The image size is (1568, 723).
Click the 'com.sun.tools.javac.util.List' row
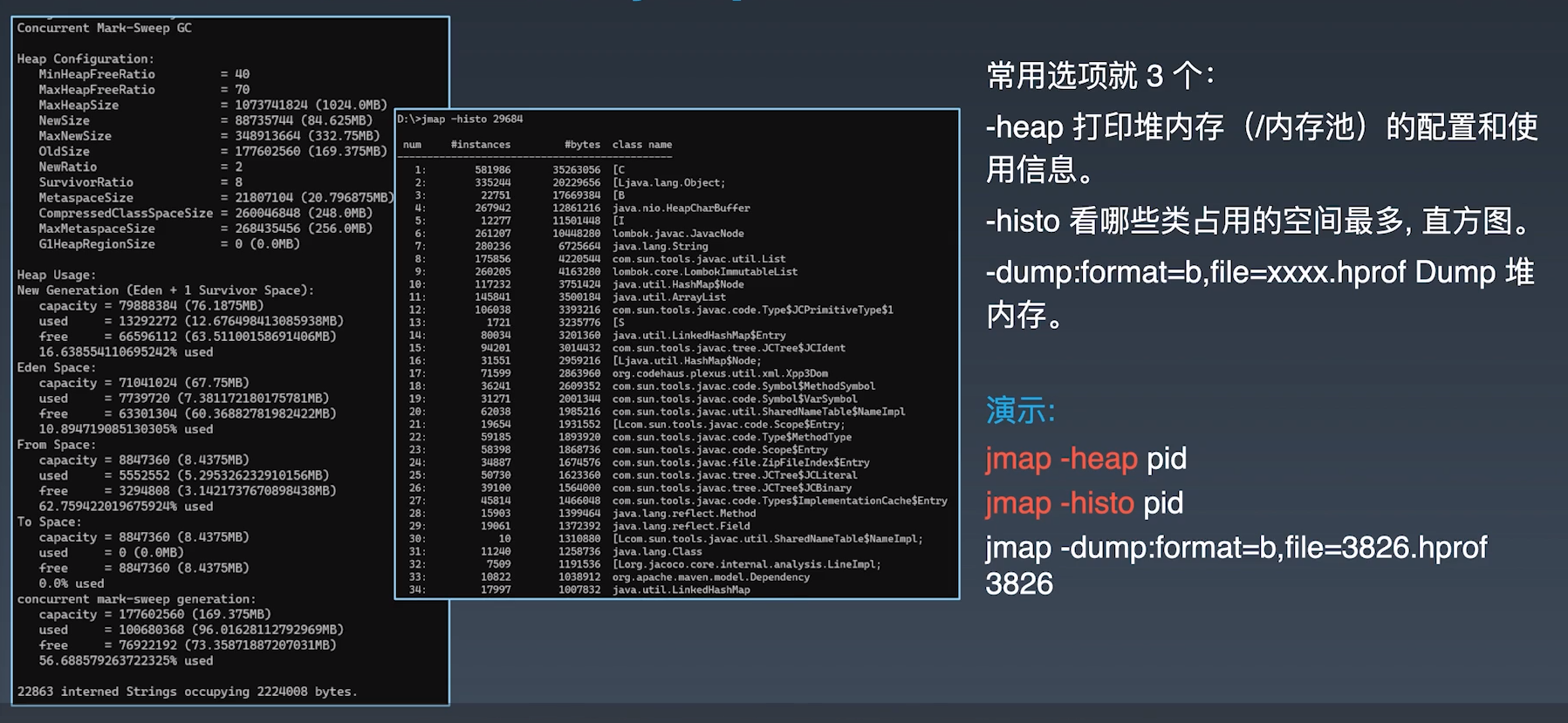point(600,259)
